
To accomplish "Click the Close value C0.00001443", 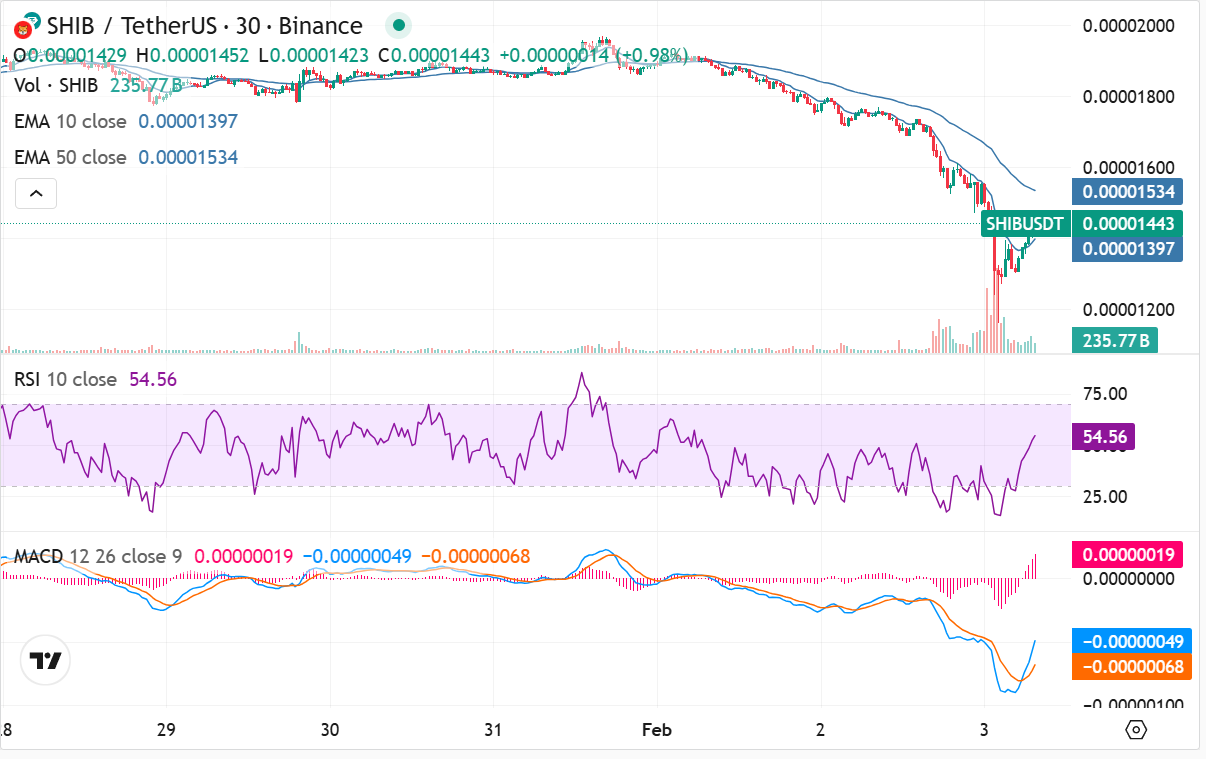I will [432, 57].
